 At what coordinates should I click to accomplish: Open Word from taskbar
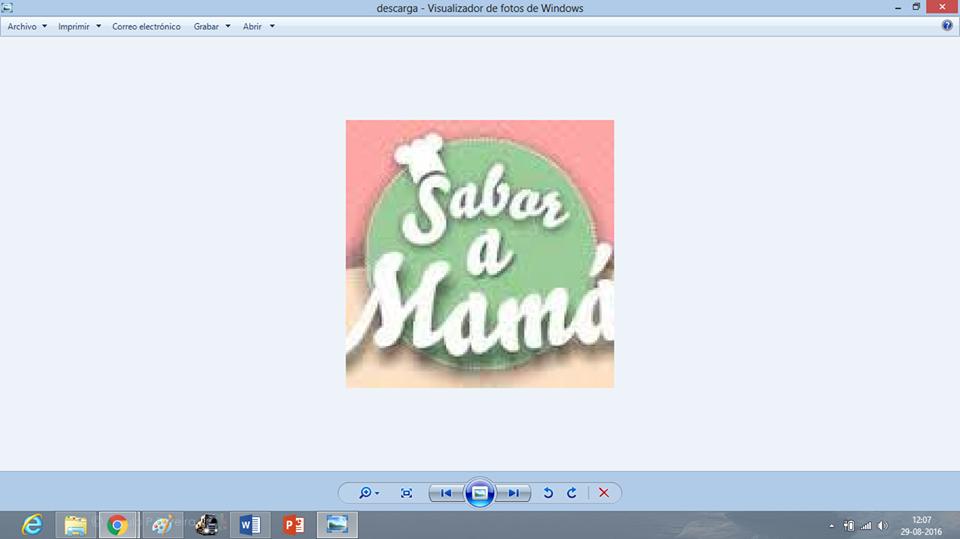point(250,525)
